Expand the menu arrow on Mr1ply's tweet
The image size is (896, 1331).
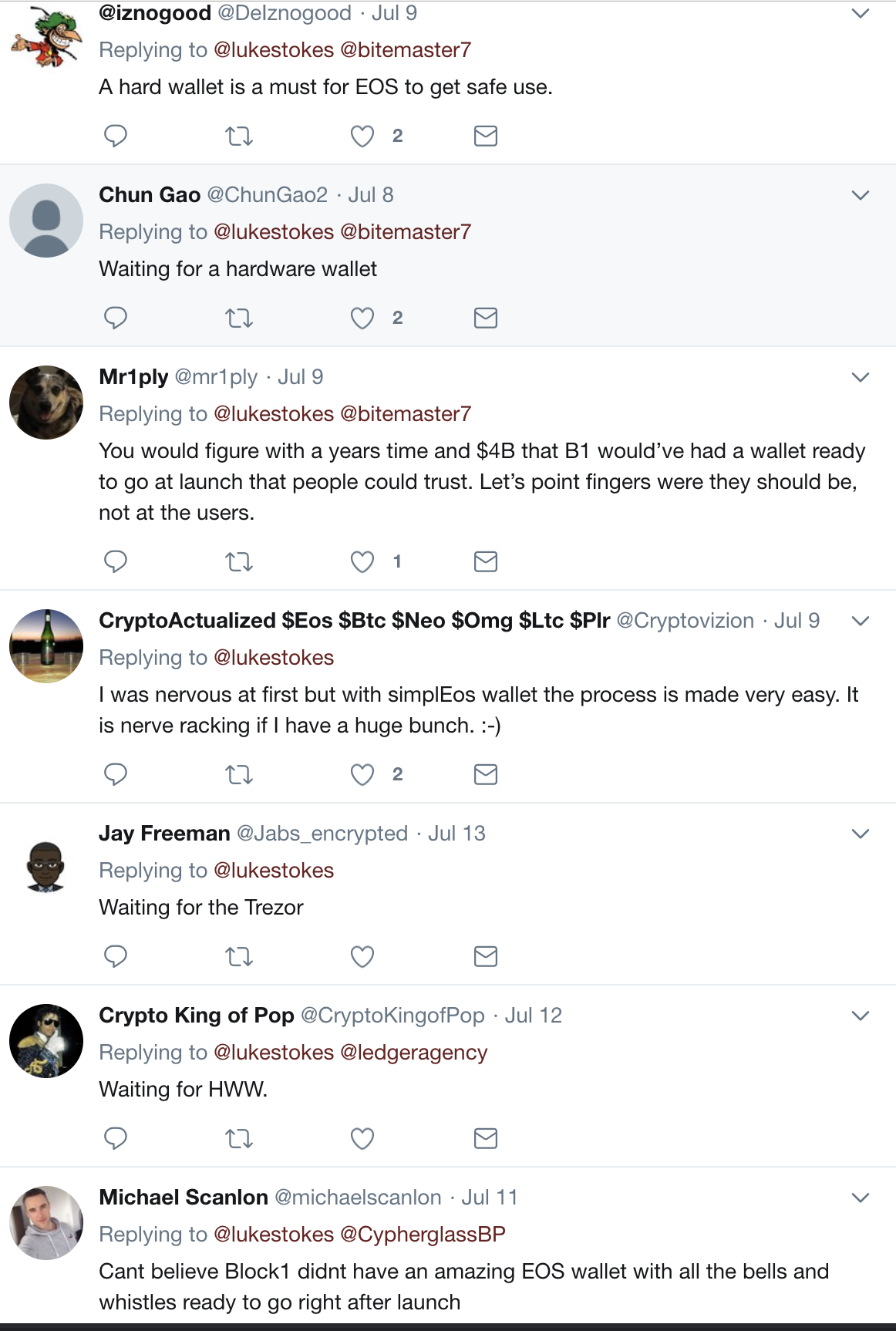pos(861,377)
